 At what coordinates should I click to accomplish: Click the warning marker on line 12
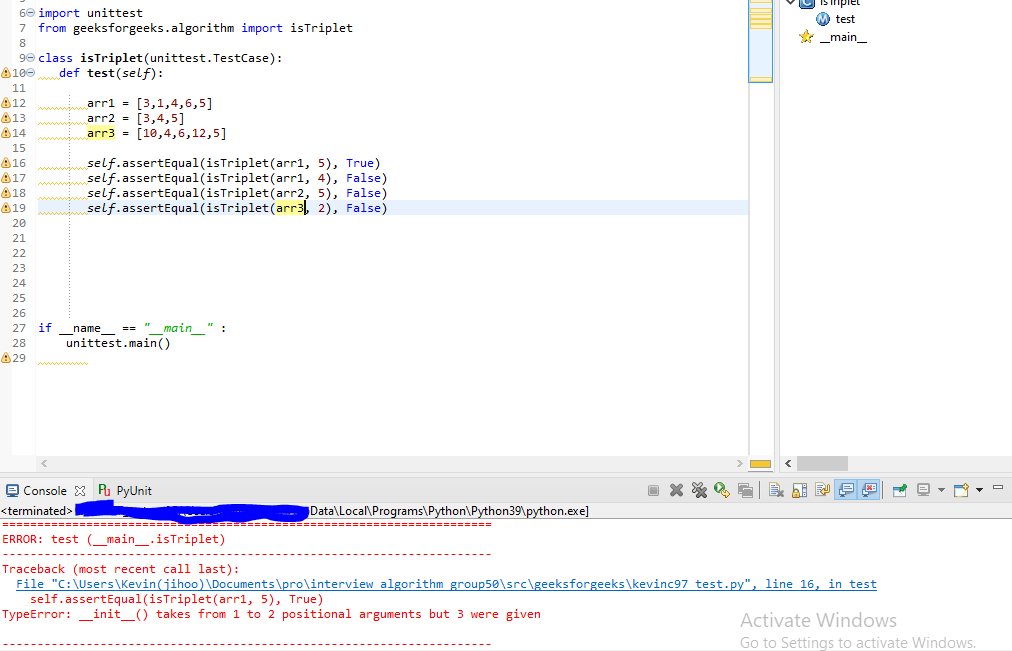(x=6, y=103)
